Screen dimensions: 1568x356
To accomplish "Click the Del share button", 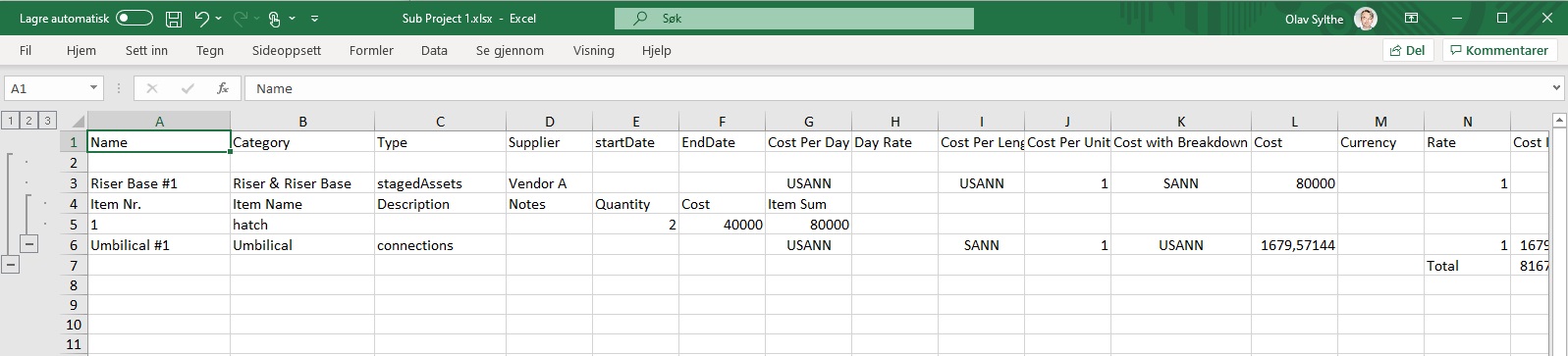I will tap(1408, 50).
